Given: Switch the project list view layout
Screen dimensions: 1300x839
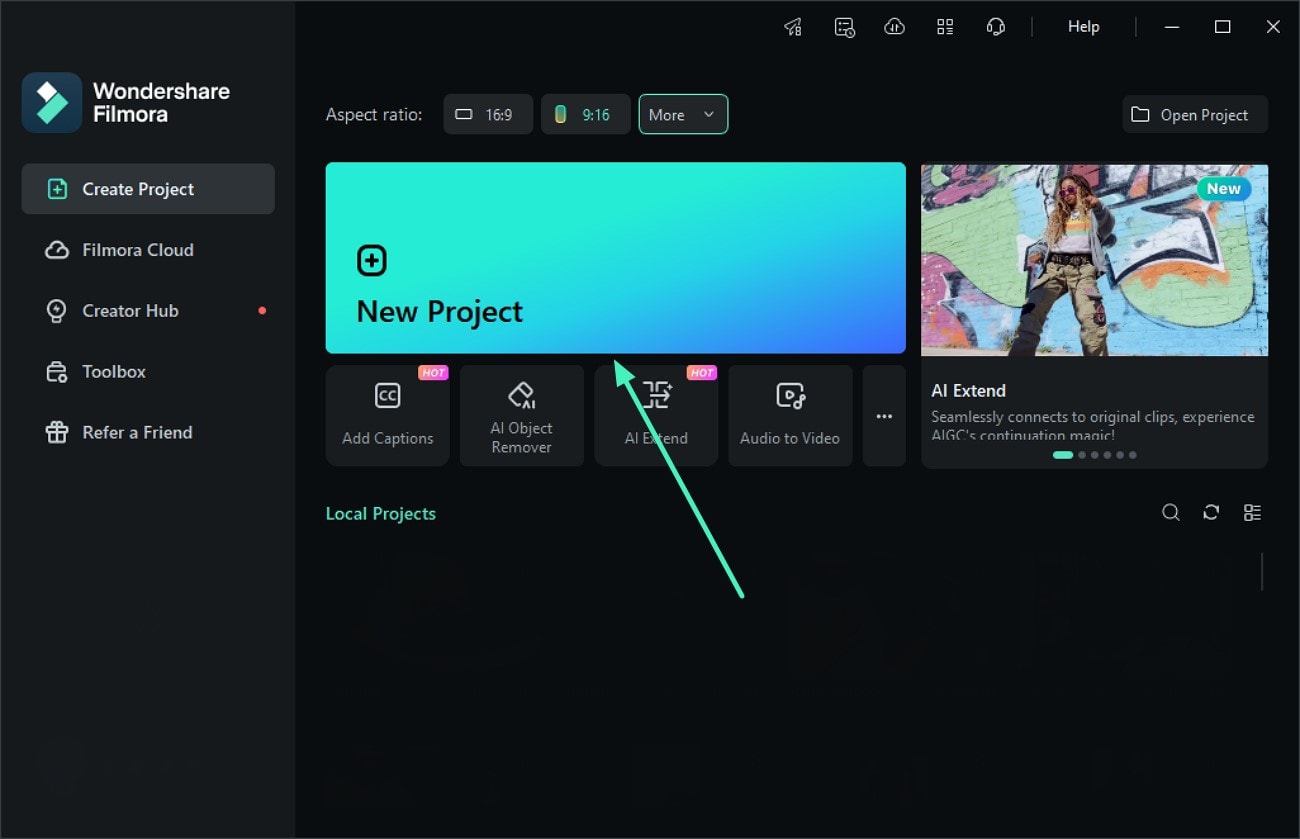Looking at the screenshot, I should [1252, 512].
